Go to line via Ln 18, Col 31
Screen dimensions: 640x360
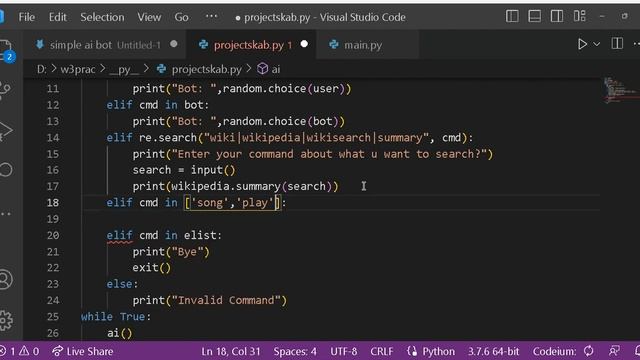point(231,351)
